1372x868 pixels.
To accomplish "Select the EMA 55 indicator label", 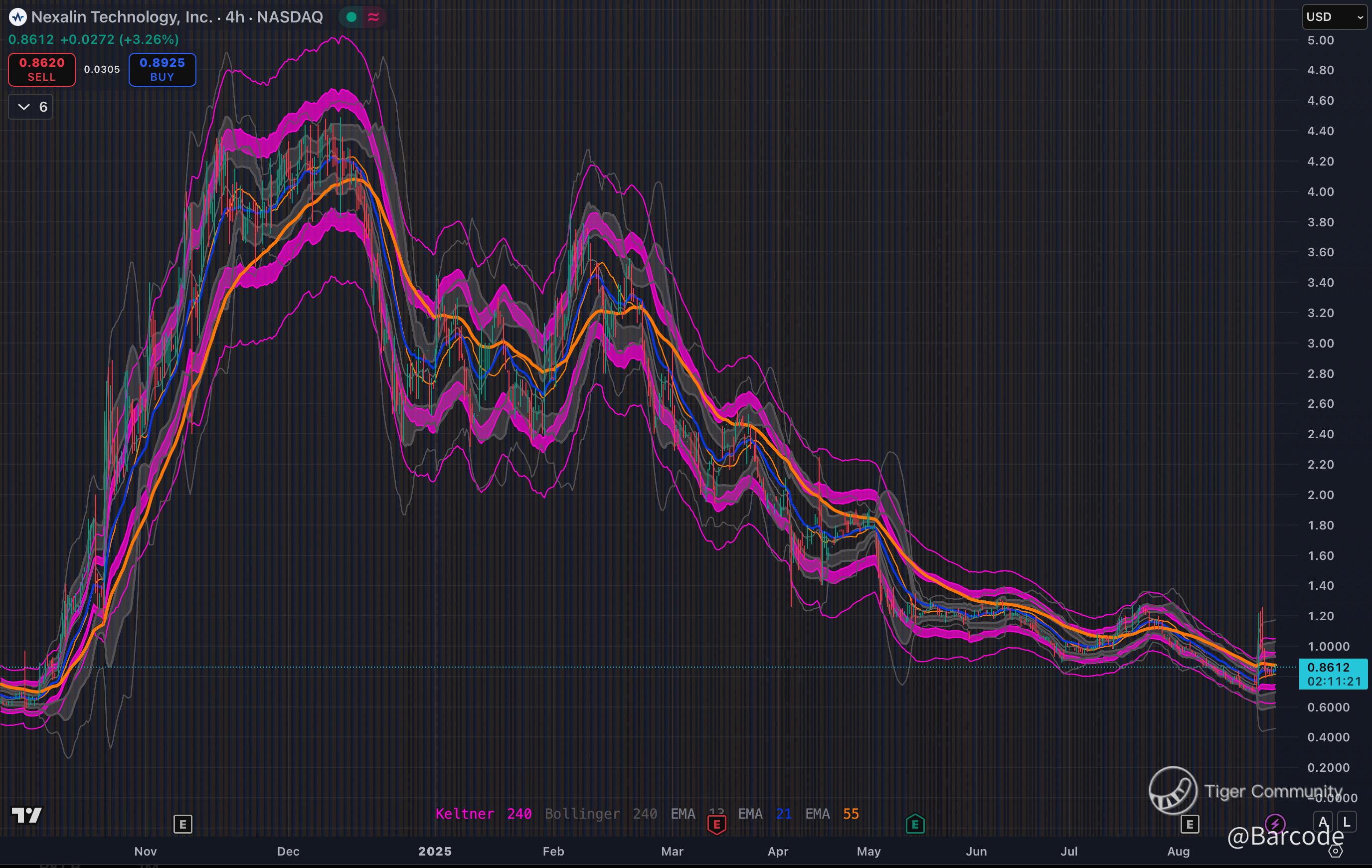I will tap(832, 814).
